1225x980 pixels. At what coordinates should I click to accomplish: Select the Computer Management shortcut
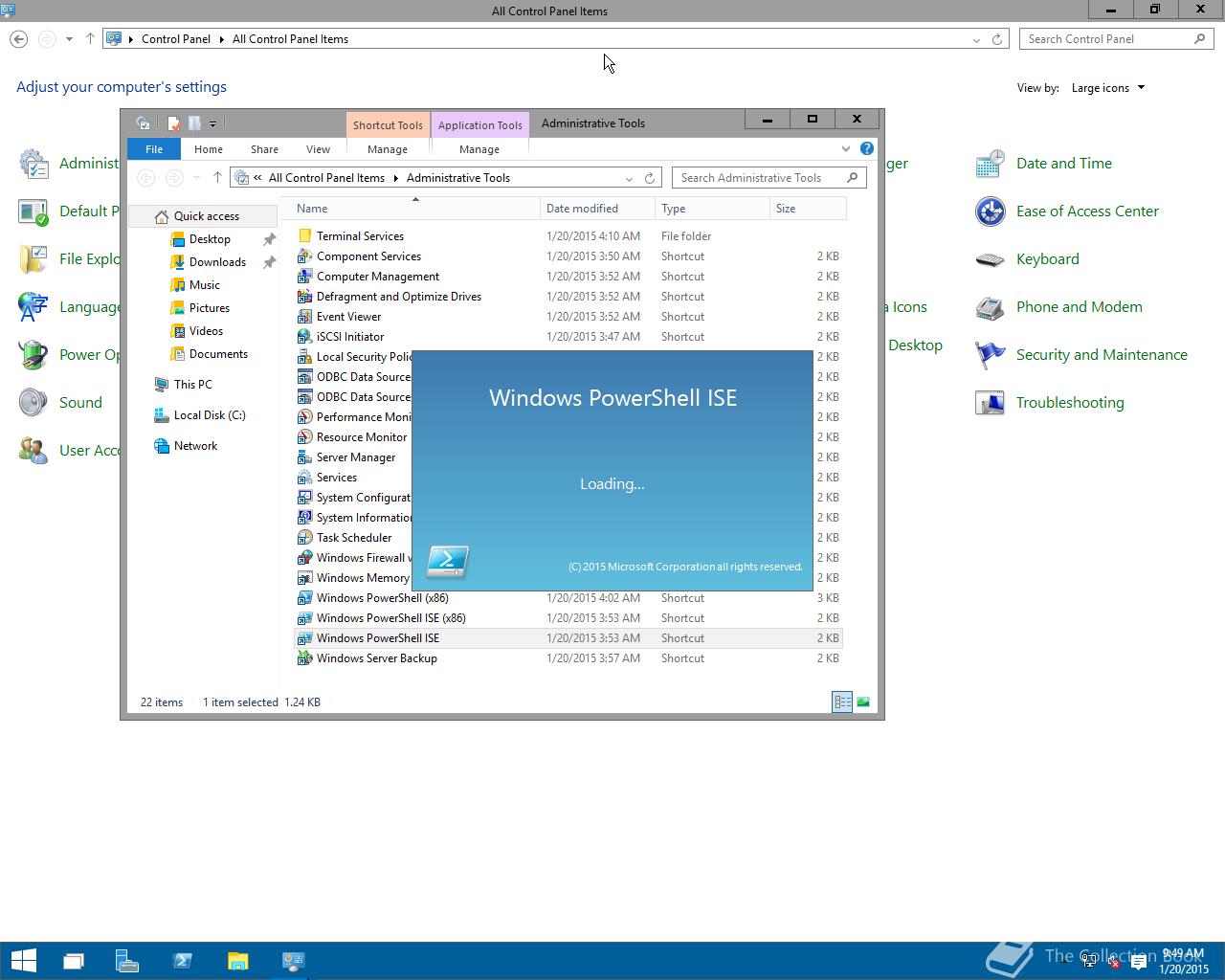[377, 277]
